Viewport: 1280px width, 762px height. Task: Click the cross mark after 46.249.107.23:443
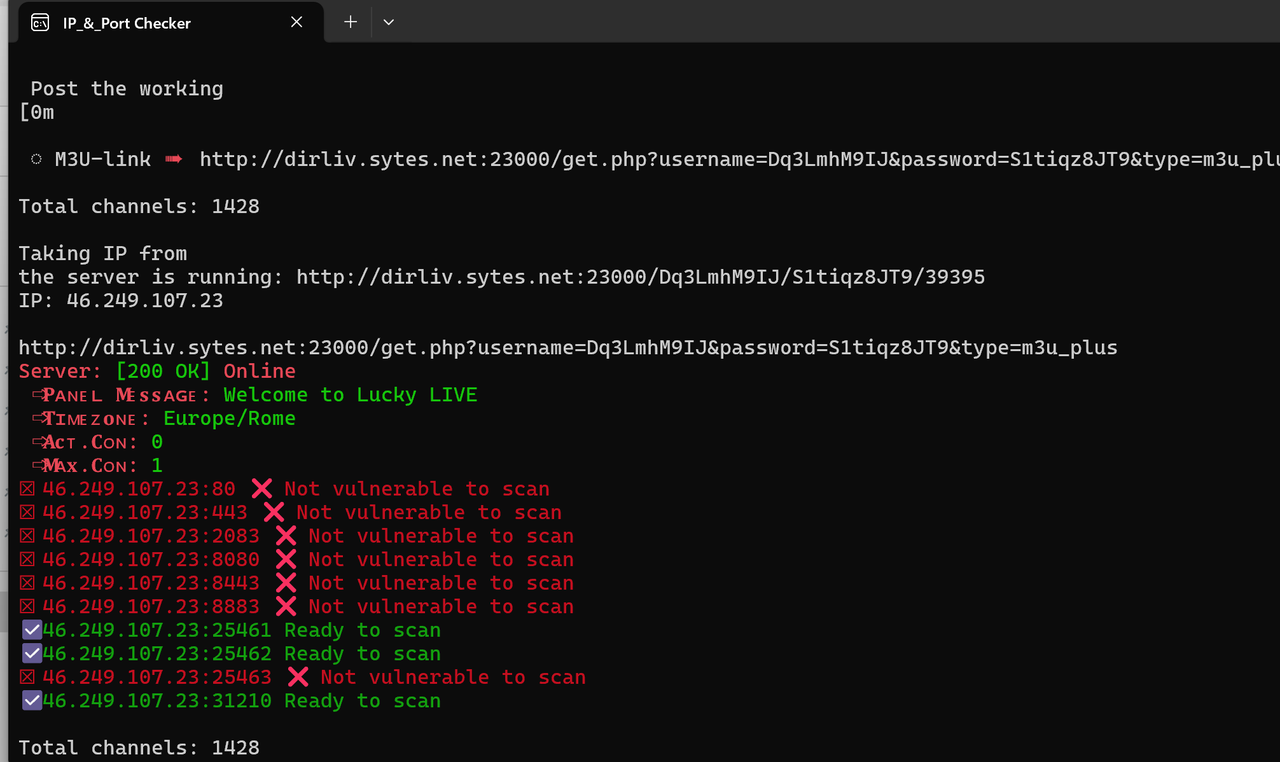click(x=274, y=513)
